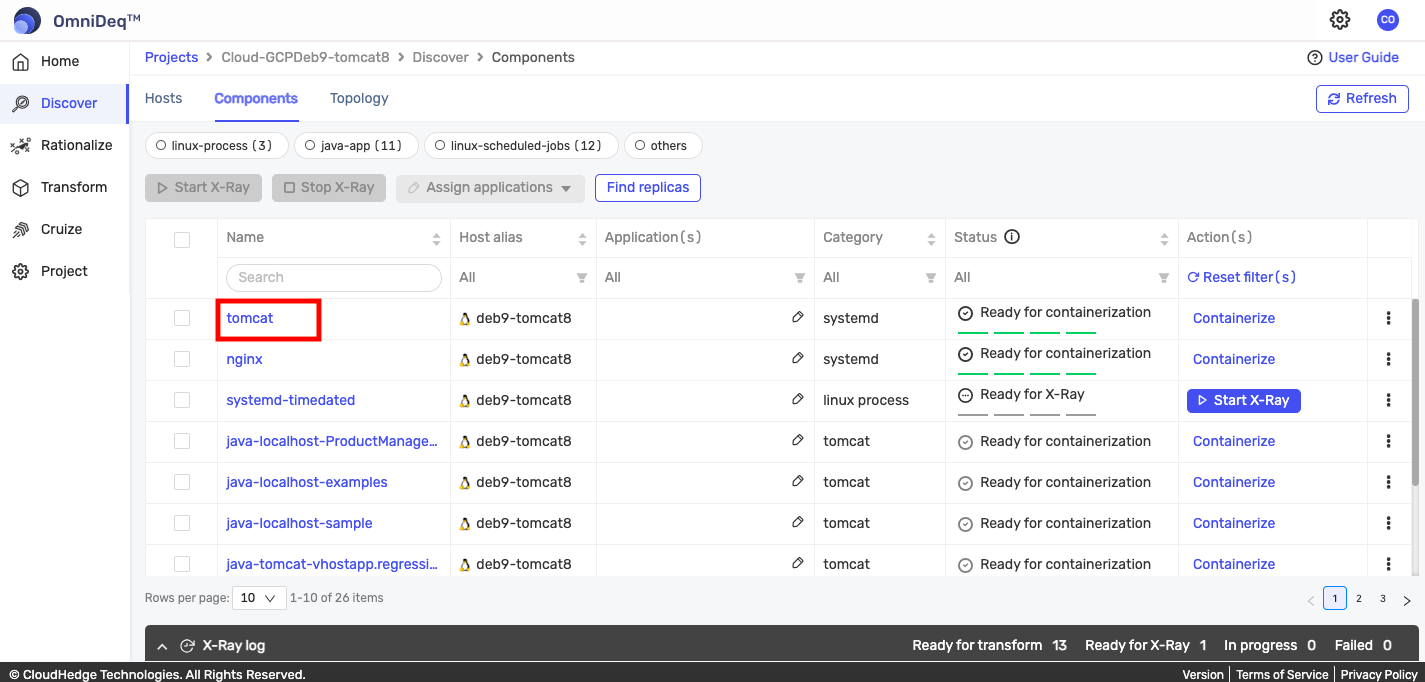The width and height of the screenshot is (1425, 682).
Task: Open the tomcat component link
Action: (250, 318)
